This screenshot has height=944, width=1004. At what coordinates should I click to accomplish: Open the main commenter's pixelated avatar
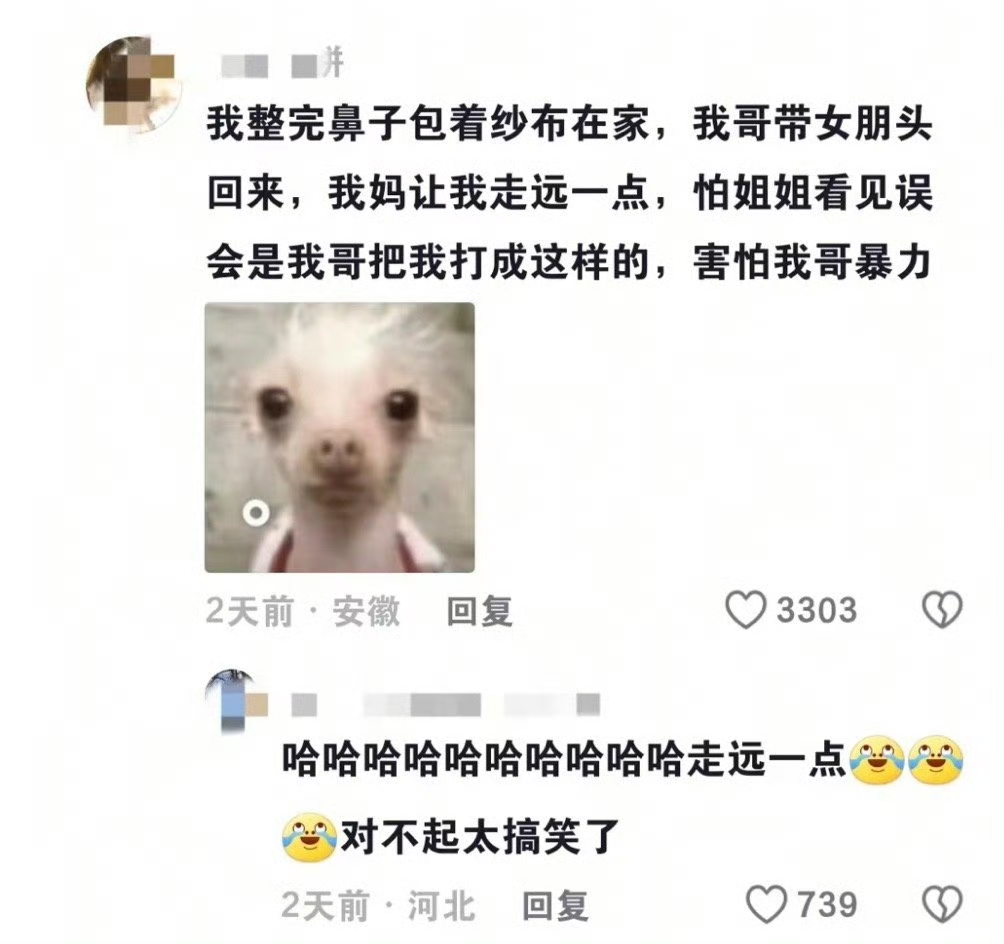click(134, 83)
